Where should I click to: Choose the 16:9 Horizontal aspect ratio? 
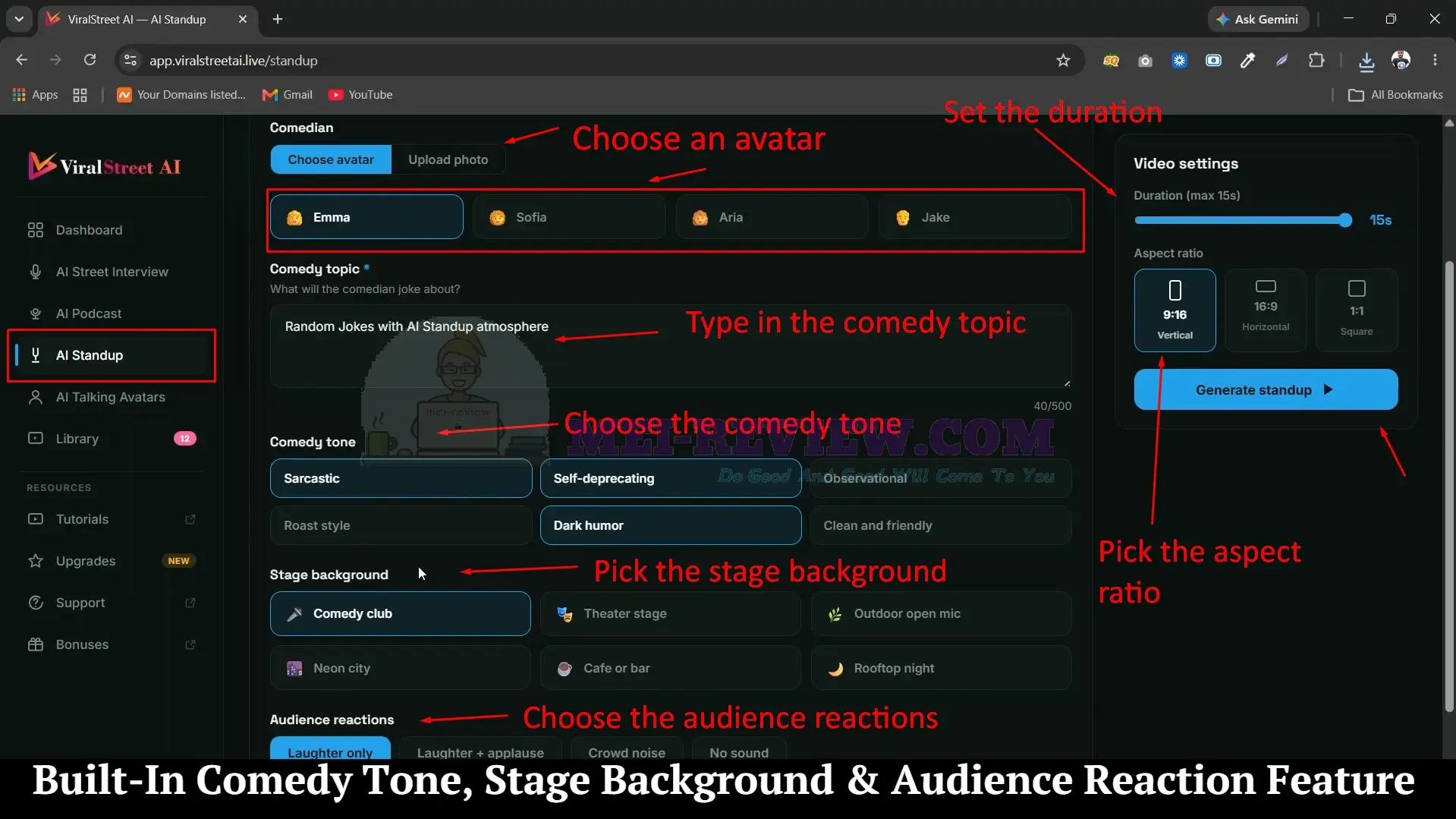(x=1266, y=310)
